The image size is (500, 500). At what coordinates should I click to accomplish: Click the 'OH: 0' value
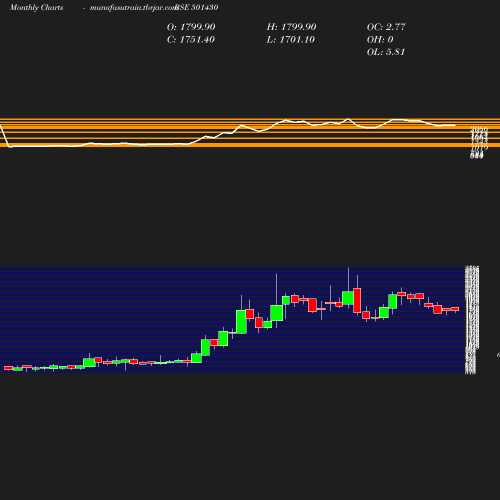[x=380, y=40]
